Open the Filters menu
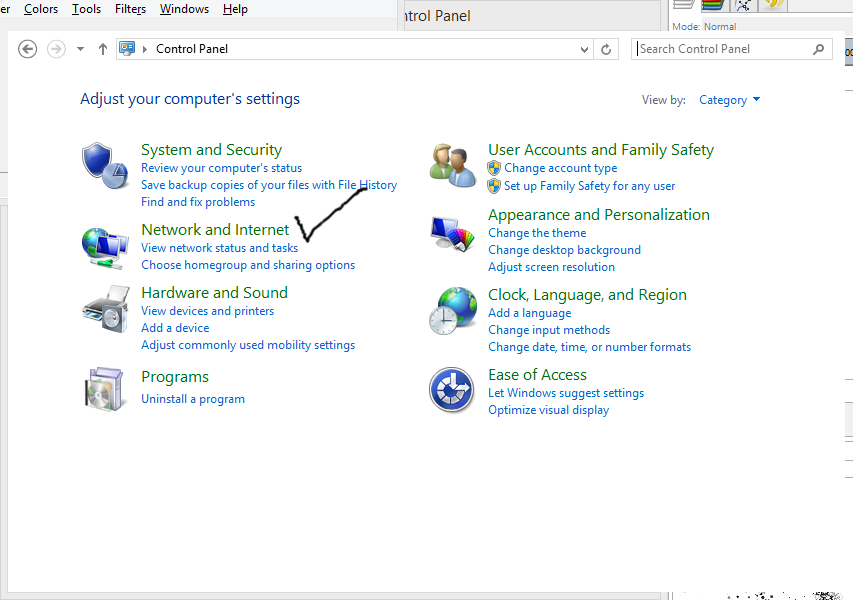Viewport: 853px width, 600px height. (131, 9)
